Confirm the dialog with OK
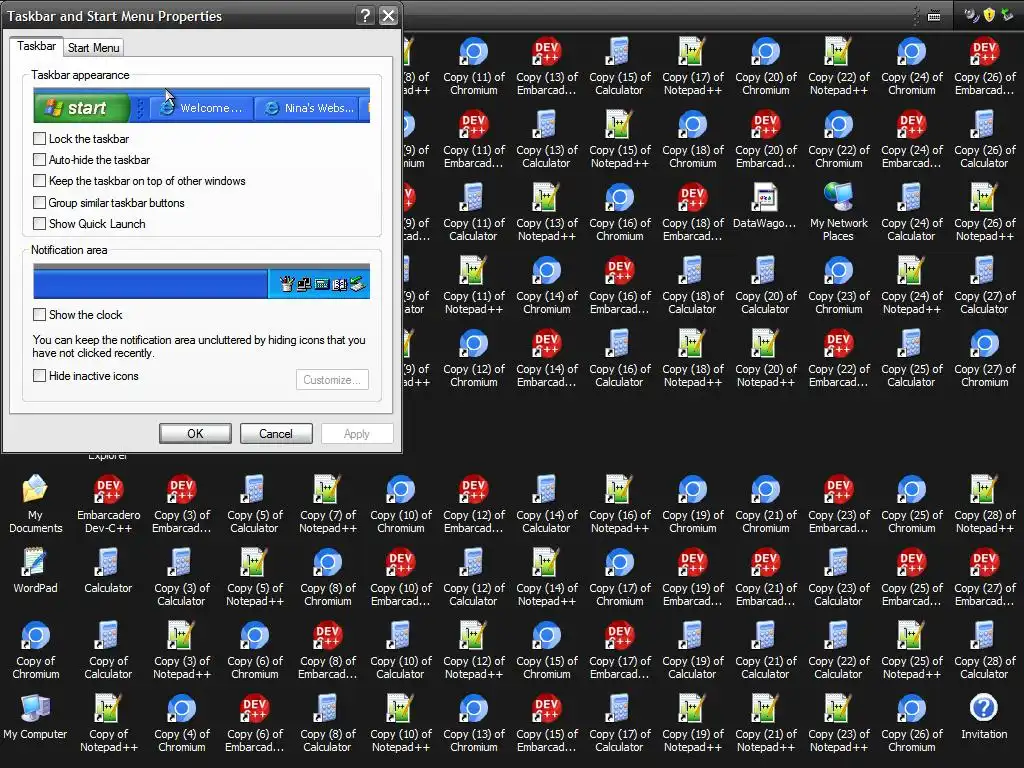This screenshot has width=1024, height=768. click(x=195, y=434)
